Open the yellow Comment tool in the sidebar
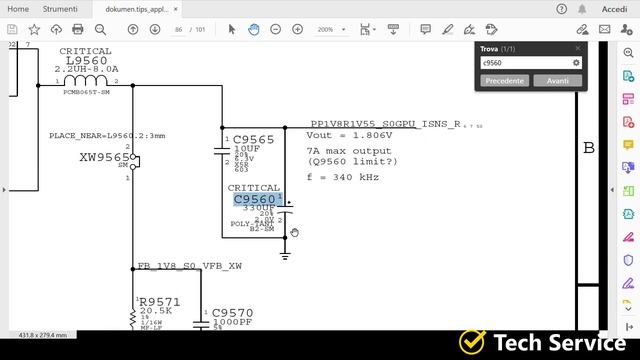 pyautogui.click(x=628, y=144)
